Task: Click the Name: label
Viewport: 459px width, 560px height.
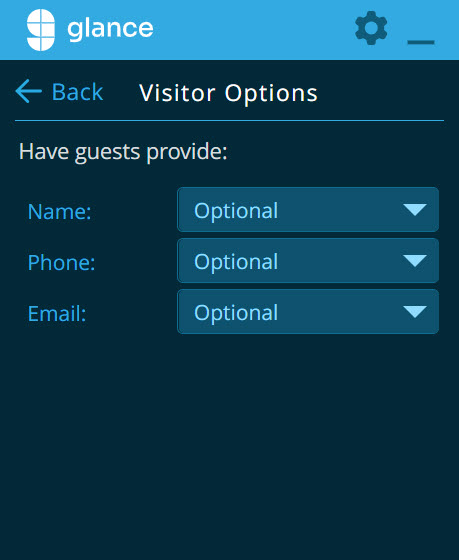Action: (59, 211)
